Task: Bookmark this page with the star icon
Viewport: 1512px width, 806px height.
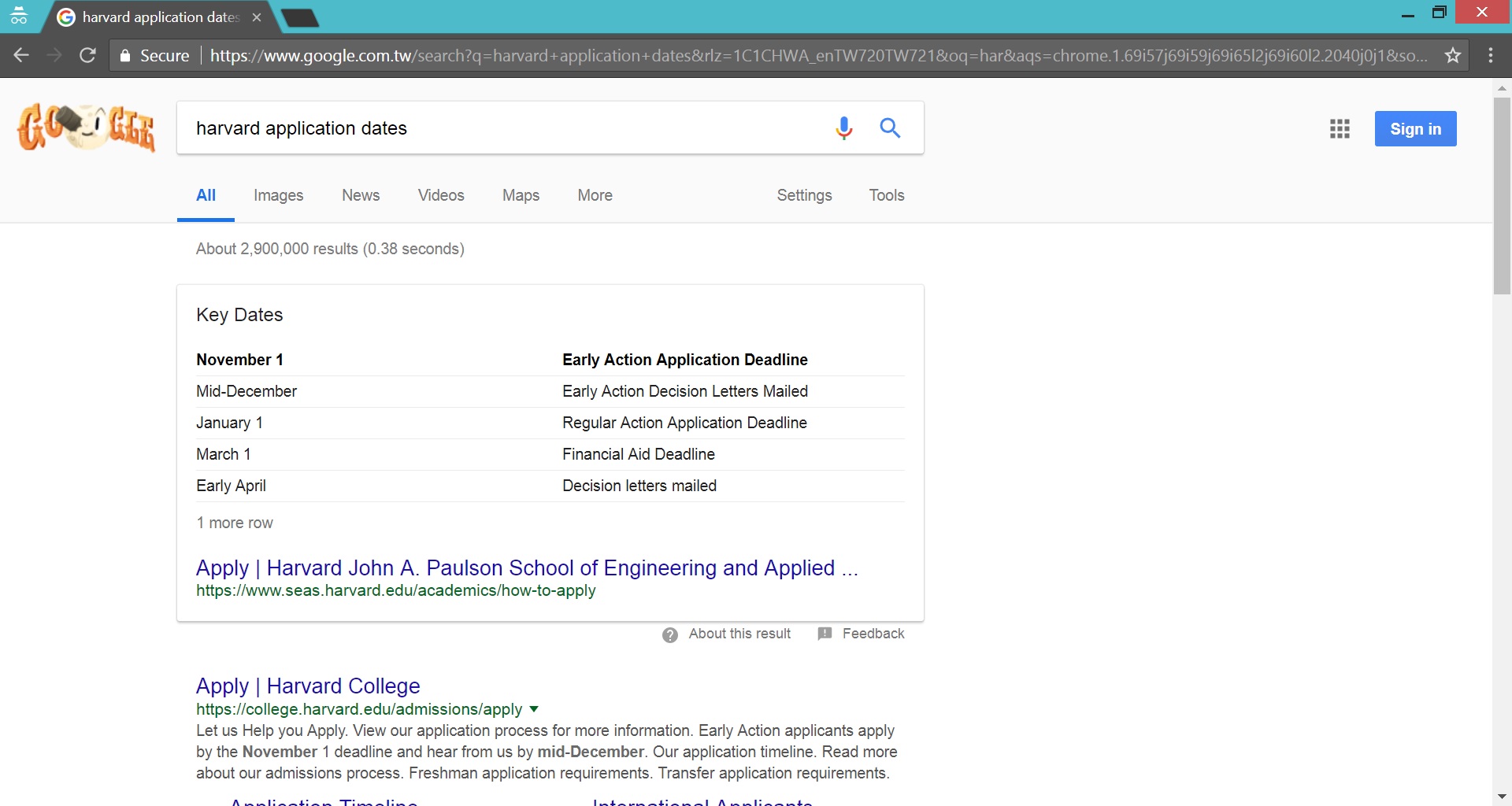Action: 1453,55
